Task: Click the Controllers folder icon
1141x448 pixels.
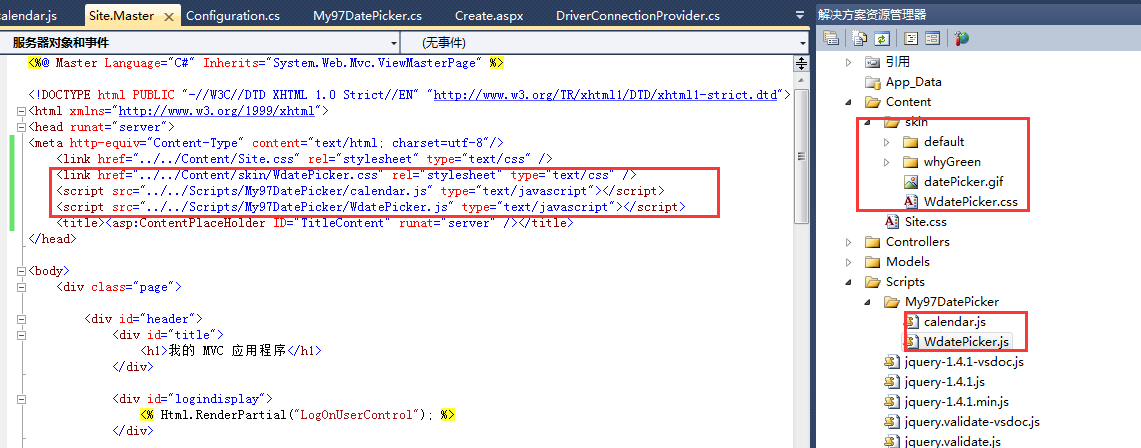Action: coord(872,241)
